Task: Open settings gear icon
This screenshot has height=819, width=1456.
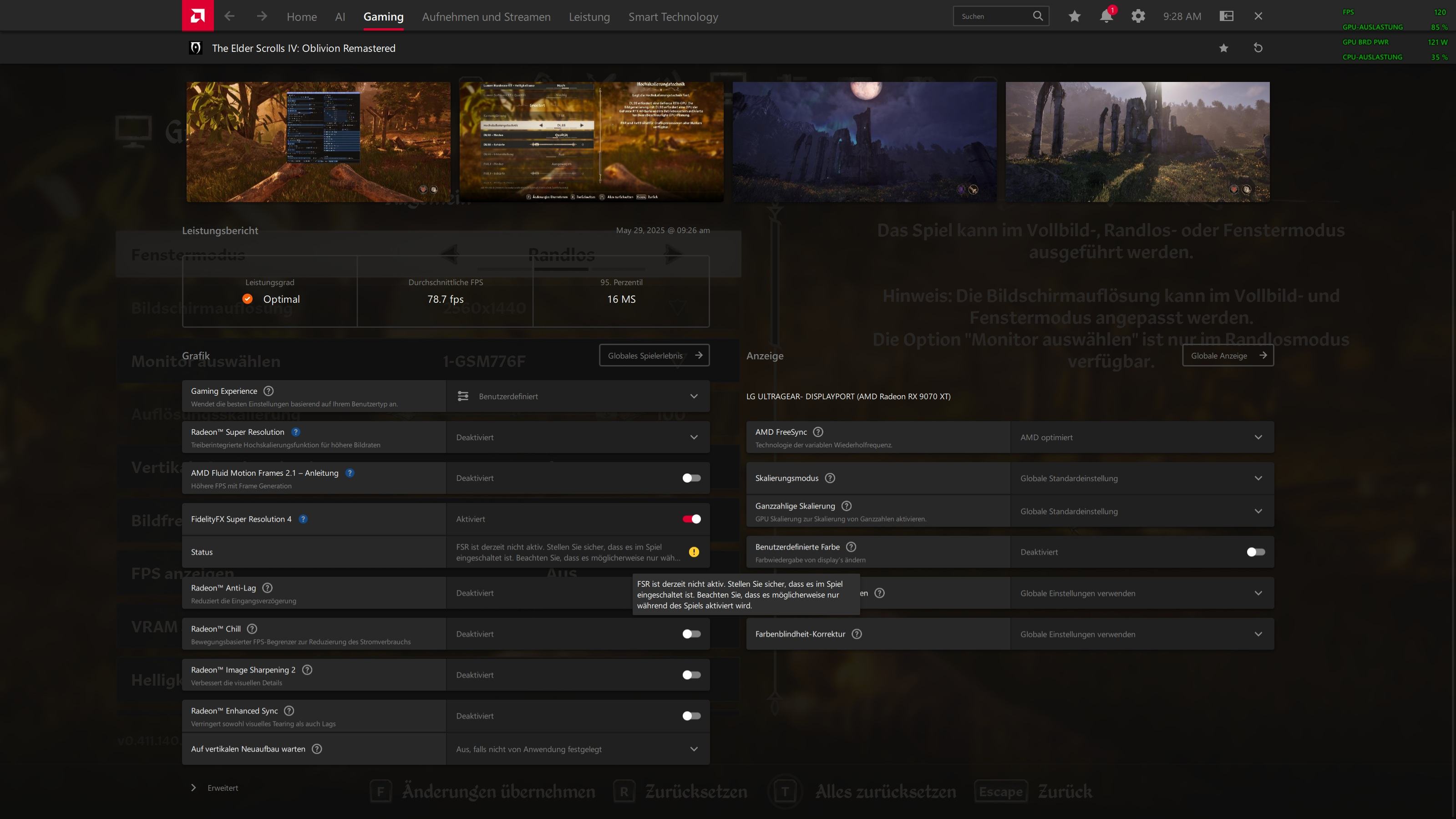Action: coord(1138,16)
